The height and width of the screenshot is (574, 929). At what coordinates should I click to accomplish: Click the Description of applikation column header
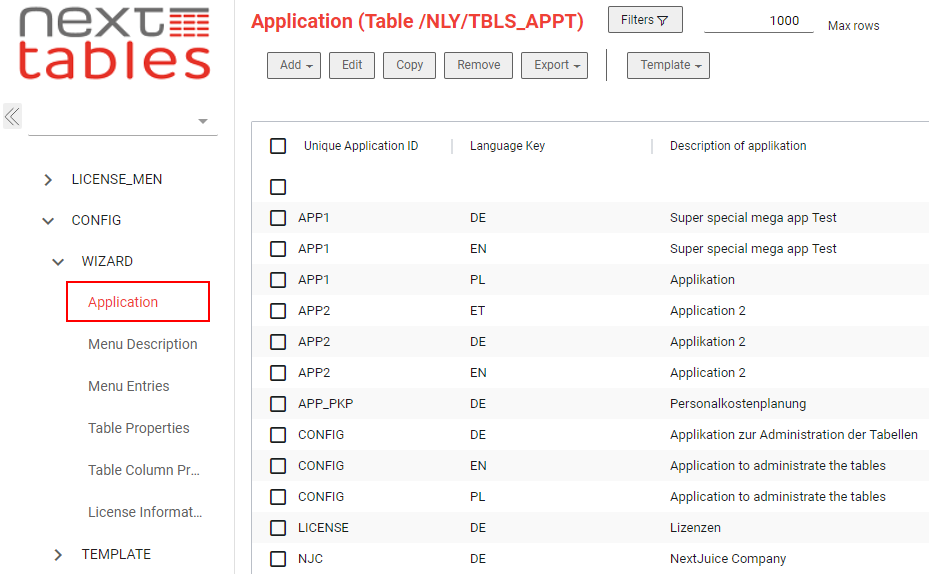coord(738,146)
